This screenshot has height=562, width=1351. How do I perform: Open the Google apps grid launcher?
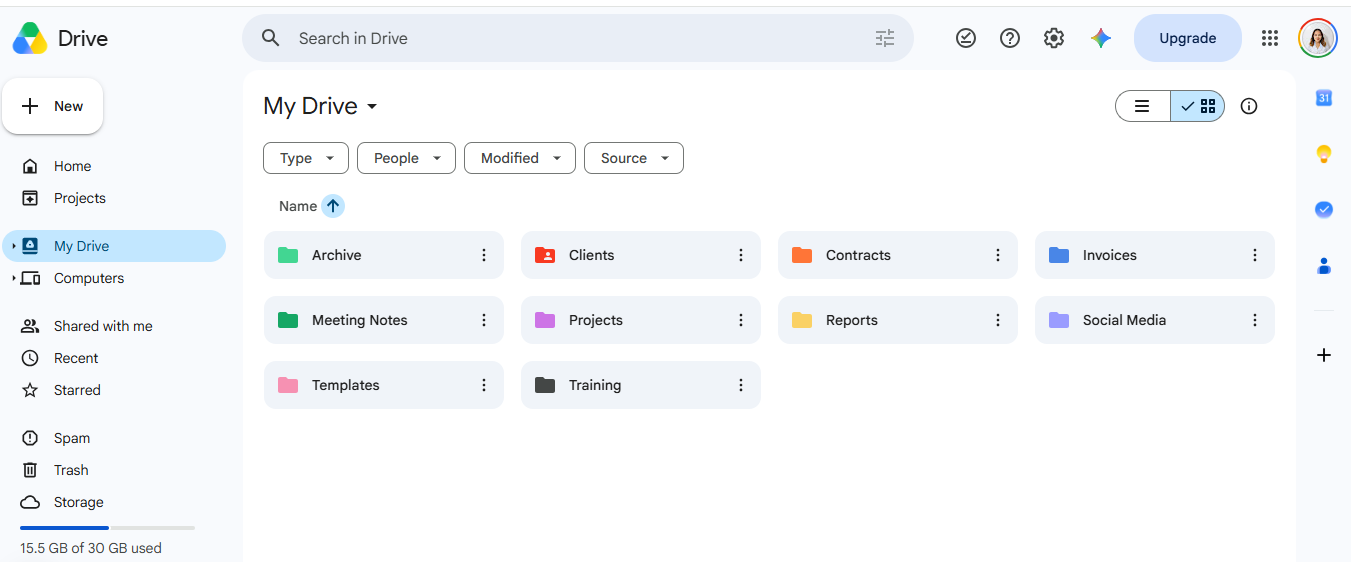coord(1270,38)
